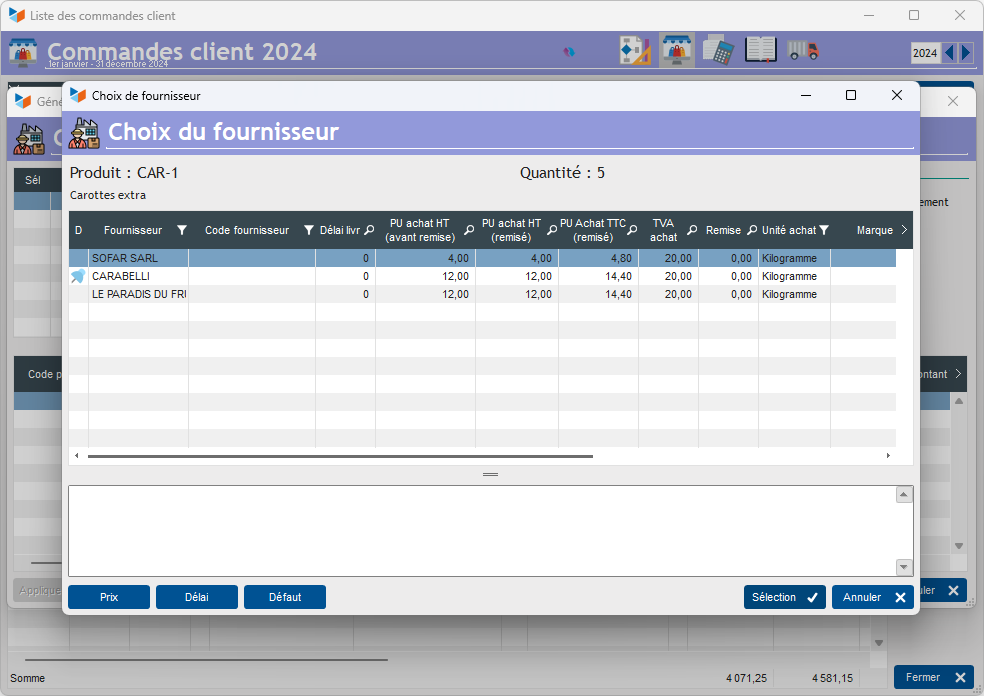Click the Remise column search icon

[x=751, y=230]
